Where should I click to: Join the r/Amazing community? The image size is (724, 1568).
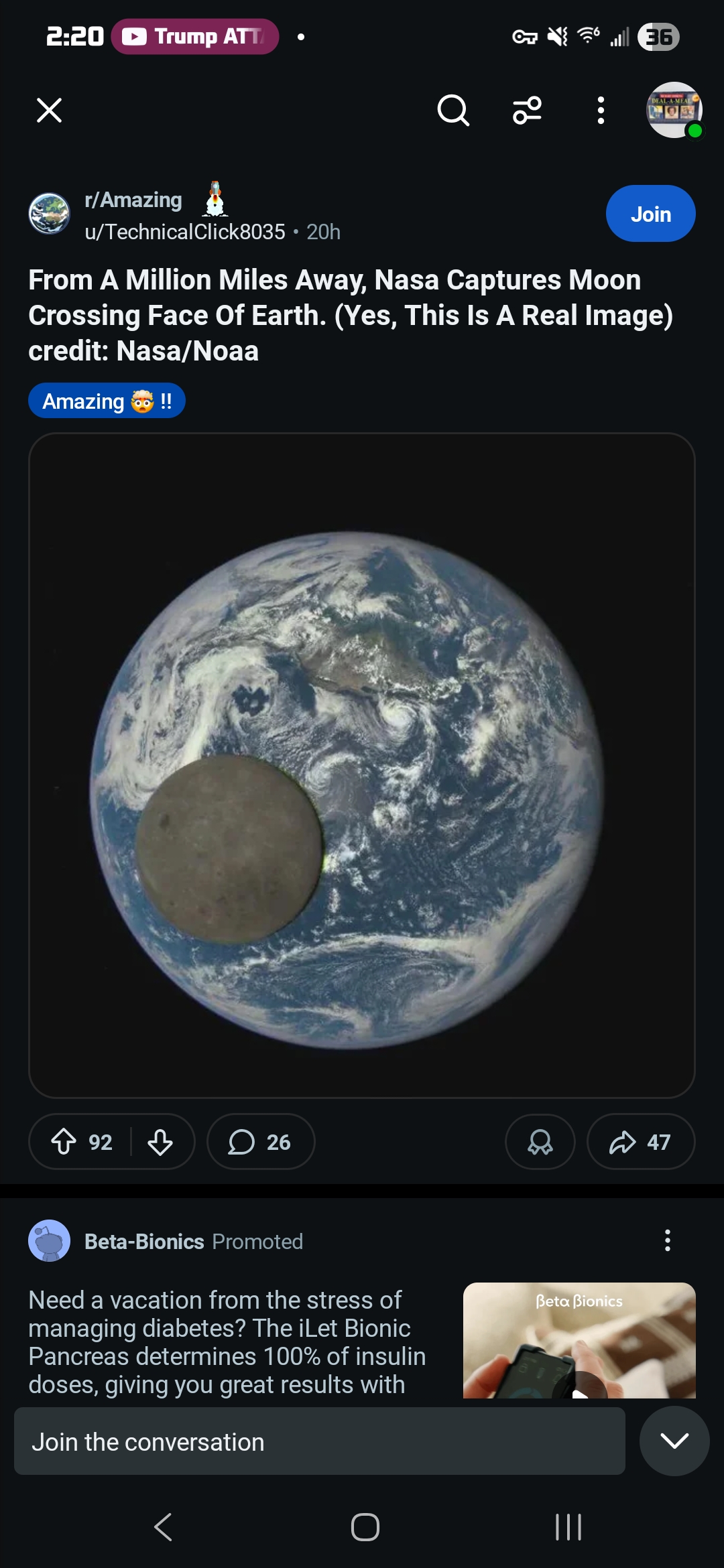pyautogui.click(x=650, y=214)
